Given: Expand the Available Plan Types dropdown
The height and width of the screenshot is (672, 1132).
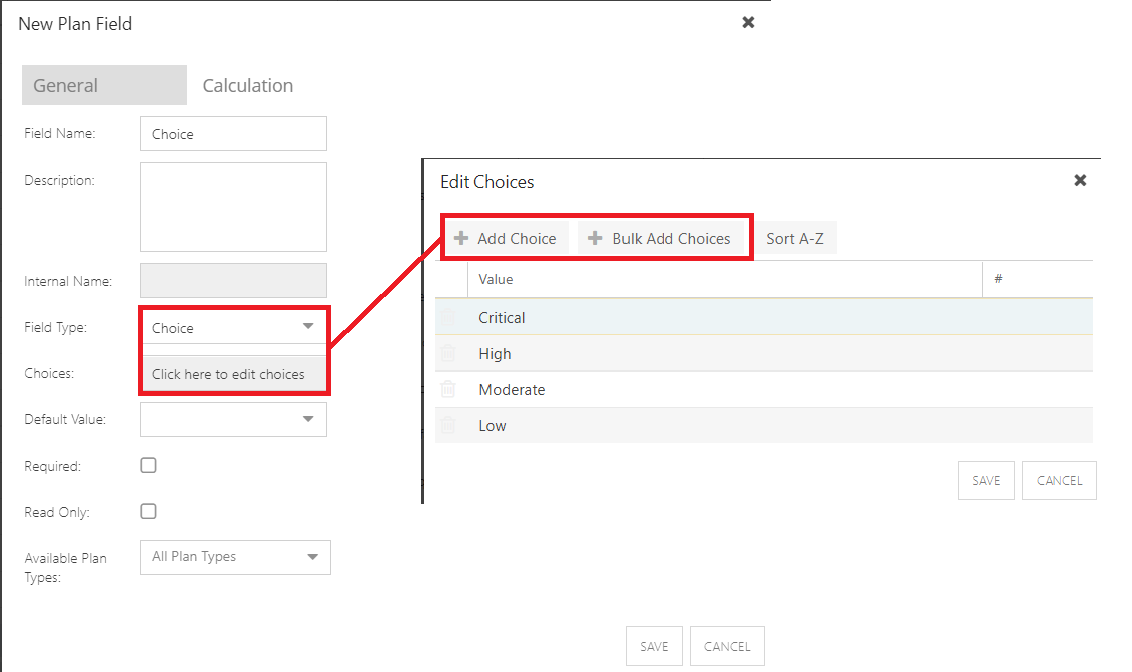Looking at the screenshot, I should pos(235,557).
